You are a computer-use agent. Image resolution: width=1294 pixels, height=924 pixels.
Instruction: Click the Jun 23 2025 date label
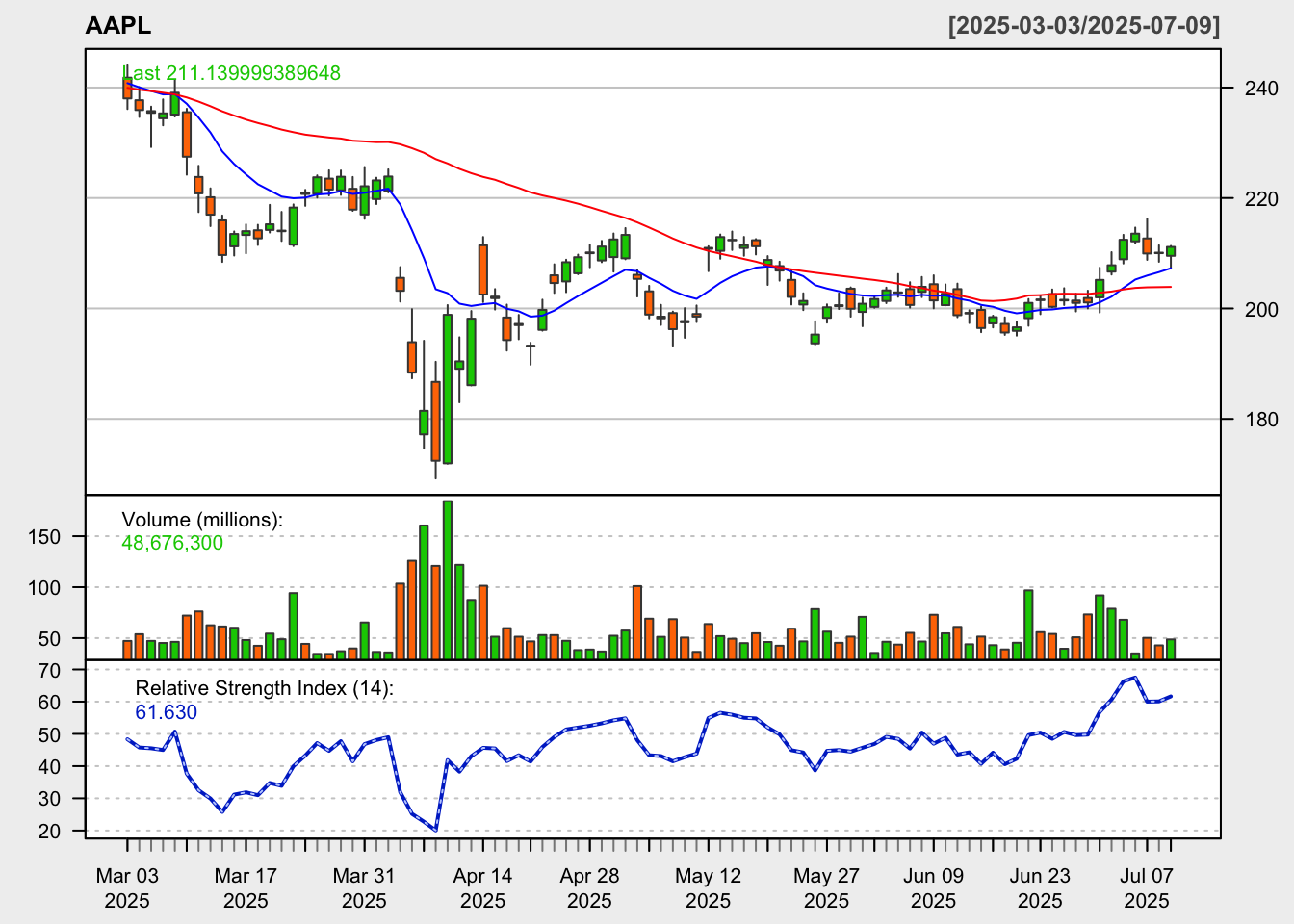click(x=1040, y=888)
